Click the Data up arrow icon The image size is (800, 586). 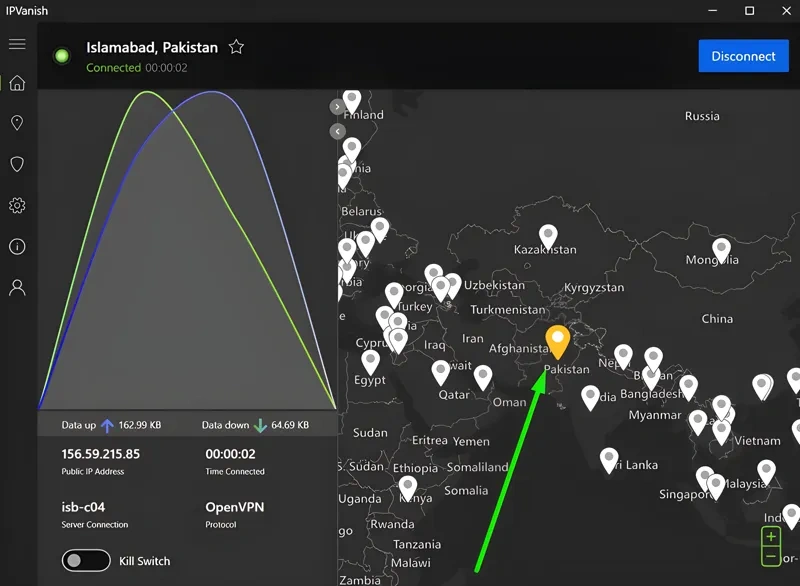click(107, 425)
